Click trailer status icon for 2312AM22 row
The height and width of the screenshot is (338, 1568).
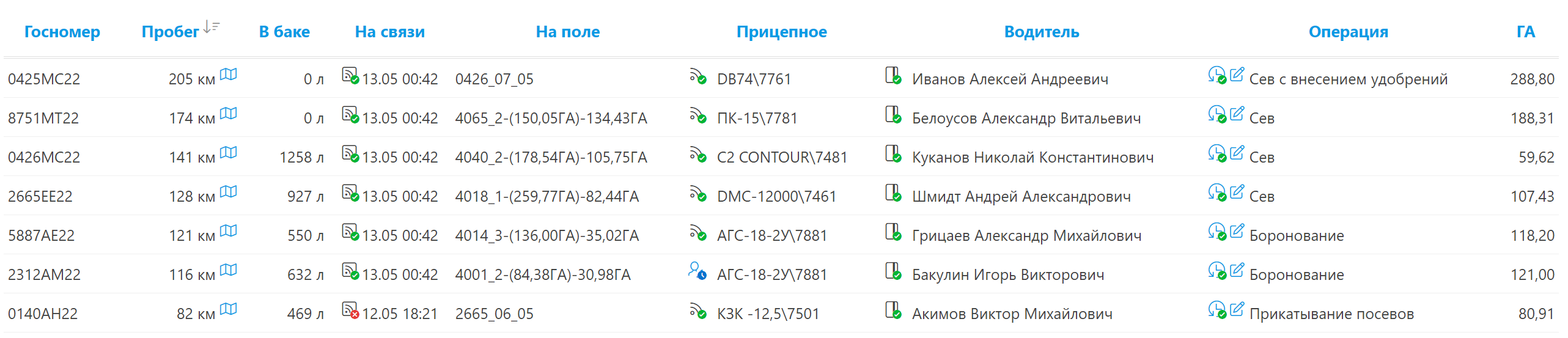697,271
